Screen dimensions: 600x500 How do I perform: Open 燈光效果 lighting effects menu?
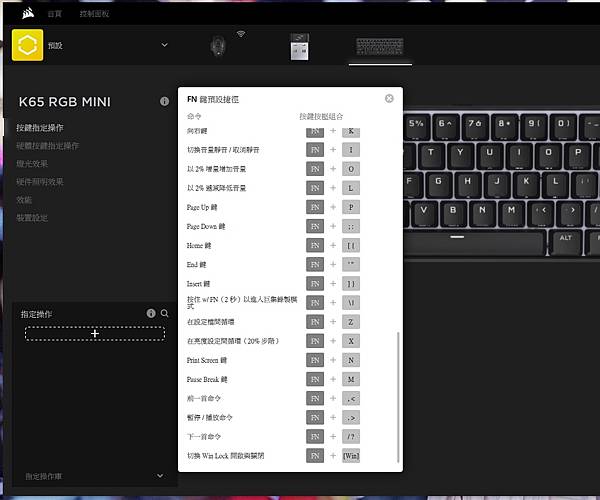coord(32,164)
